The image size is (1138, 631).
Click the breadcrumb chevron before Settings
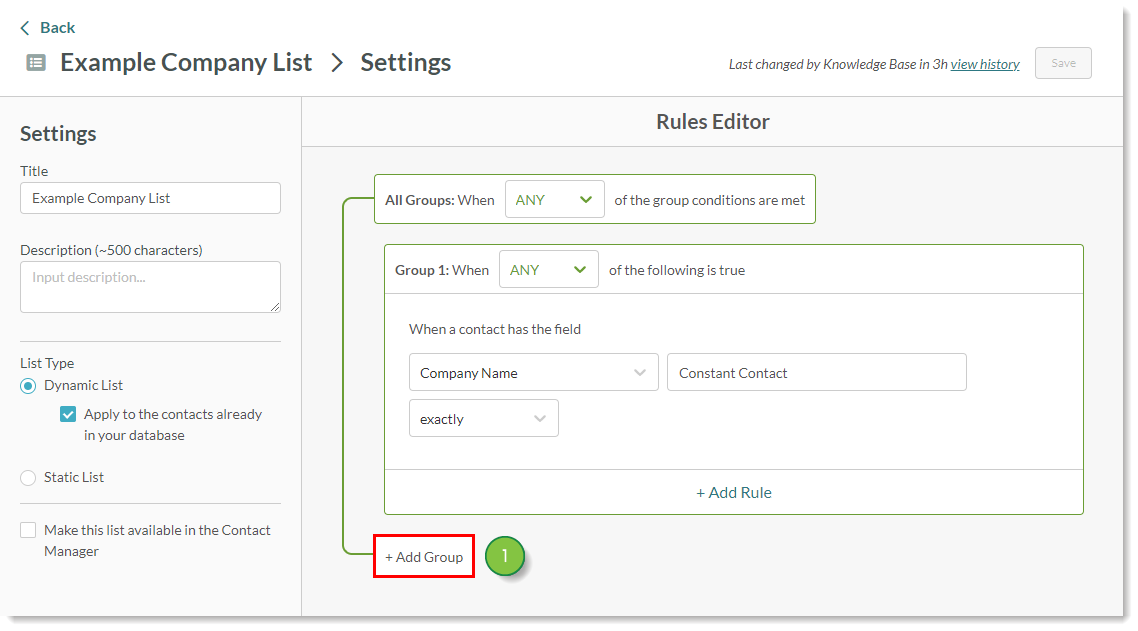(x=337, y=62)
